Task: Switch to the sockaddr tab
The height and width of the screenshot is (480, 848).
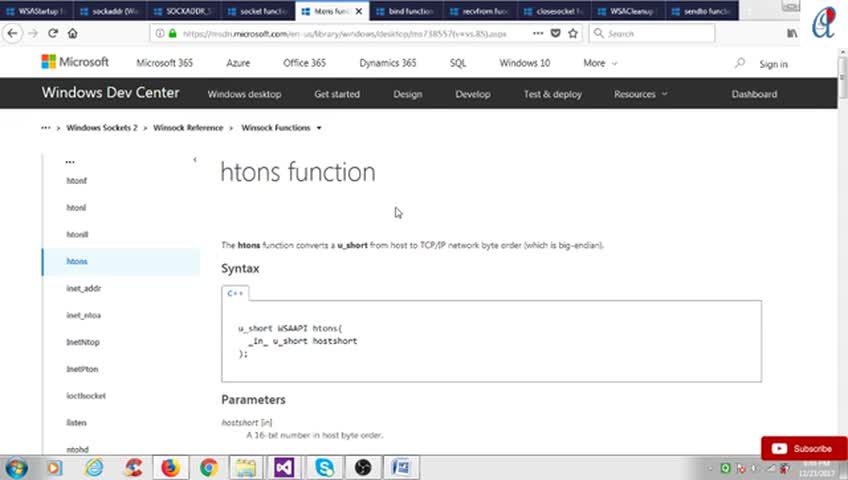Action: pos(110,11)
